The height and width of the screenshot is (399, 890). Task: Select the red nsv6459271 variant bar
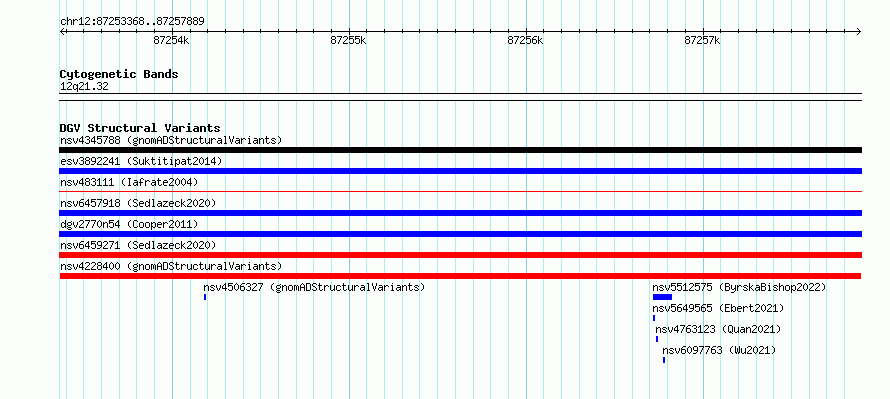coord(460,255)
